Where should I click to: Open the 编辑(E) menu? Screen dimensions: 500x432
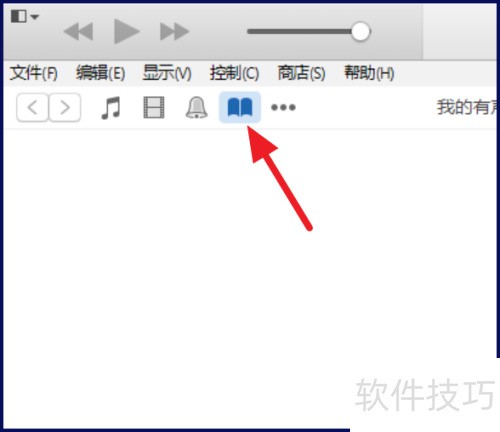coord(100,73)
